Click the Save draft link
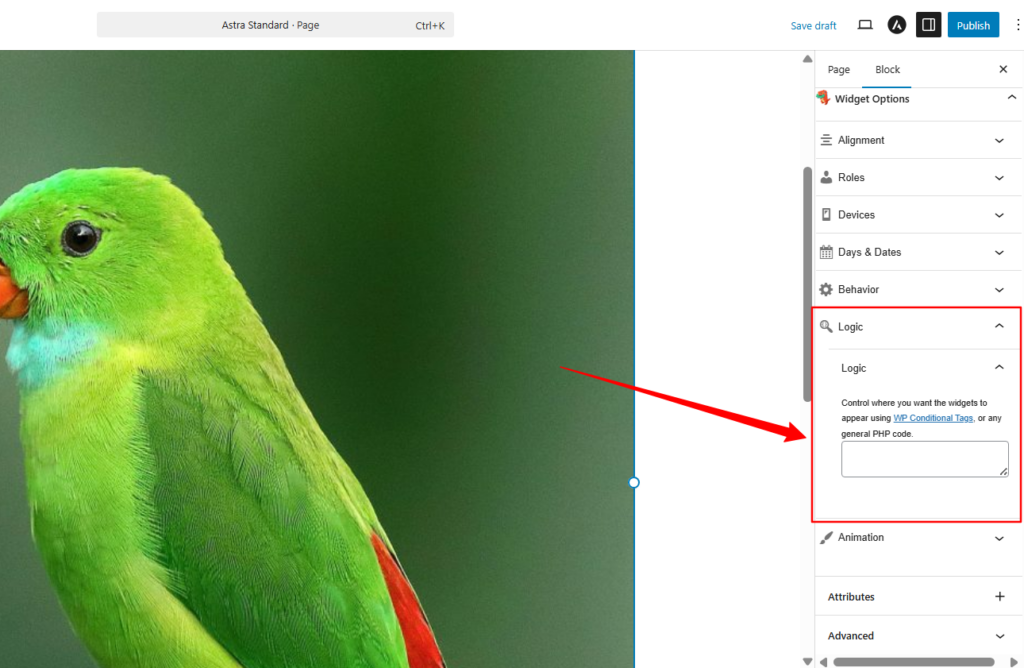Screen dimensions: 1024x668 tap(813, 26)
